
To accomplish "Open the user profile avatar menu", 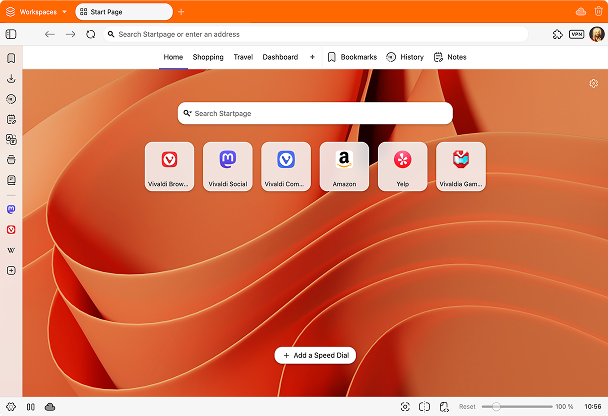I will click(596, 33).
